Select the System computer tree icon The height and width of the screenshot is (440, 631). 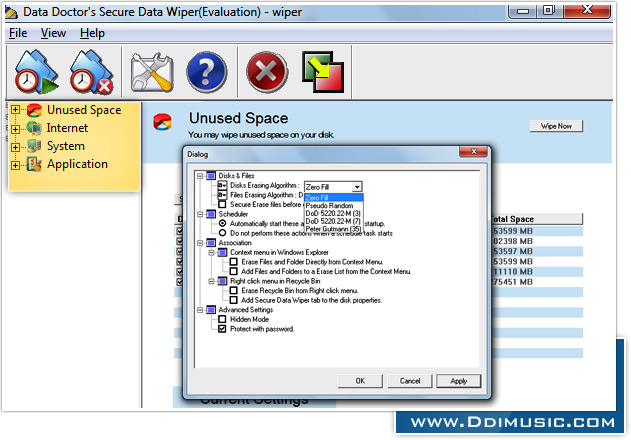click(35, 146)
